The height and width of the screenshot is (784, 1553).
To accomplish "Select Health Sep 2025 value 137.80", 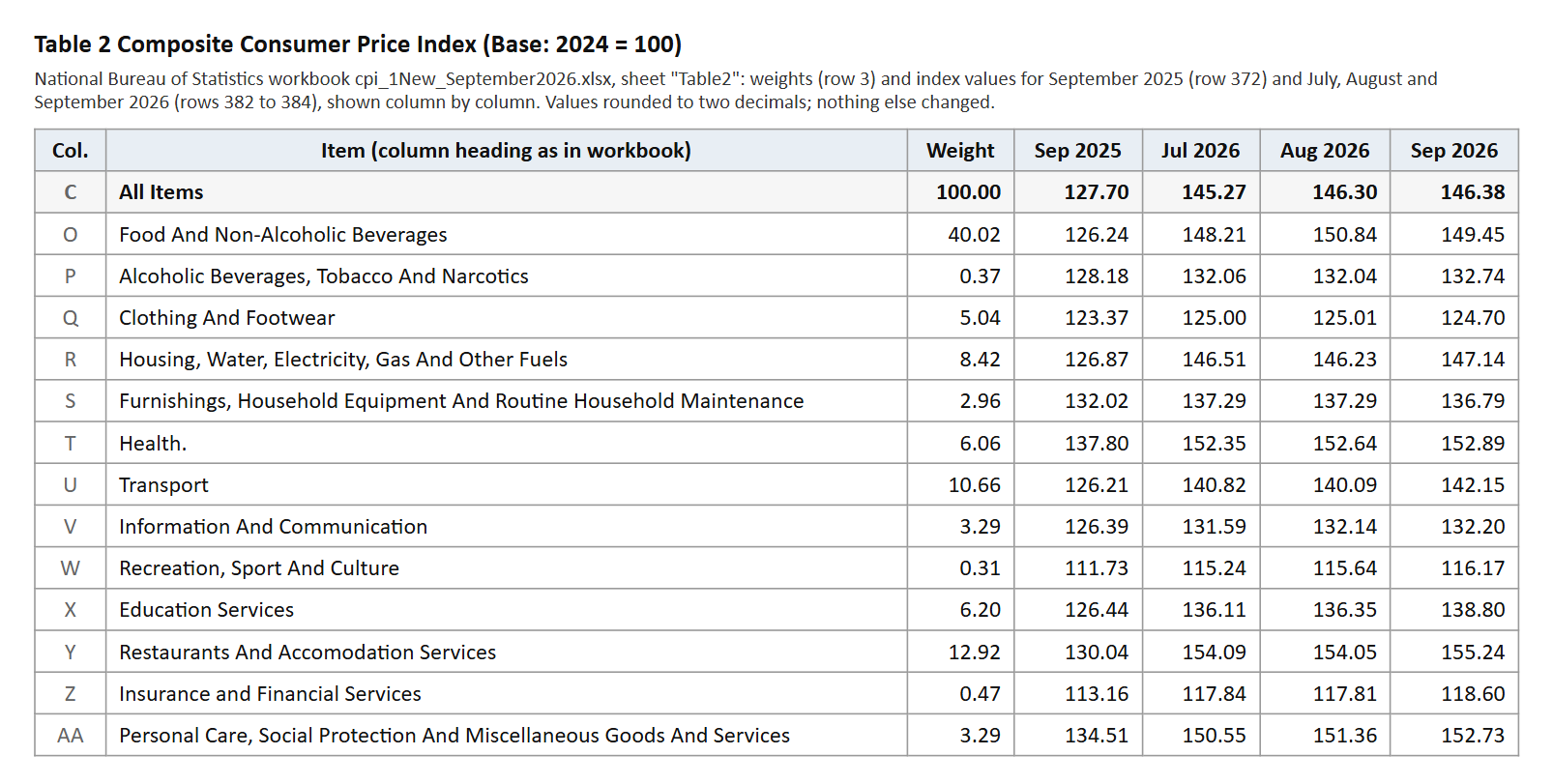I will click(x=1097, y=444).
